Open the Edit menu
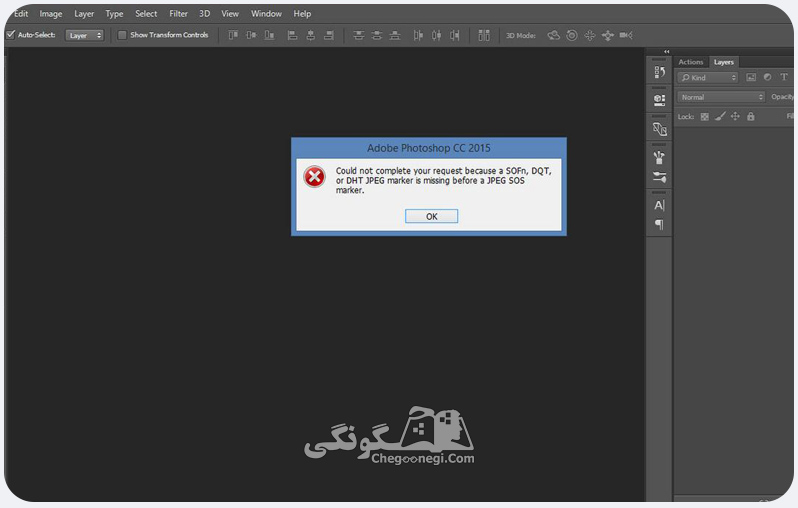This screenshot has height=508, width=798. coord(21,14)
